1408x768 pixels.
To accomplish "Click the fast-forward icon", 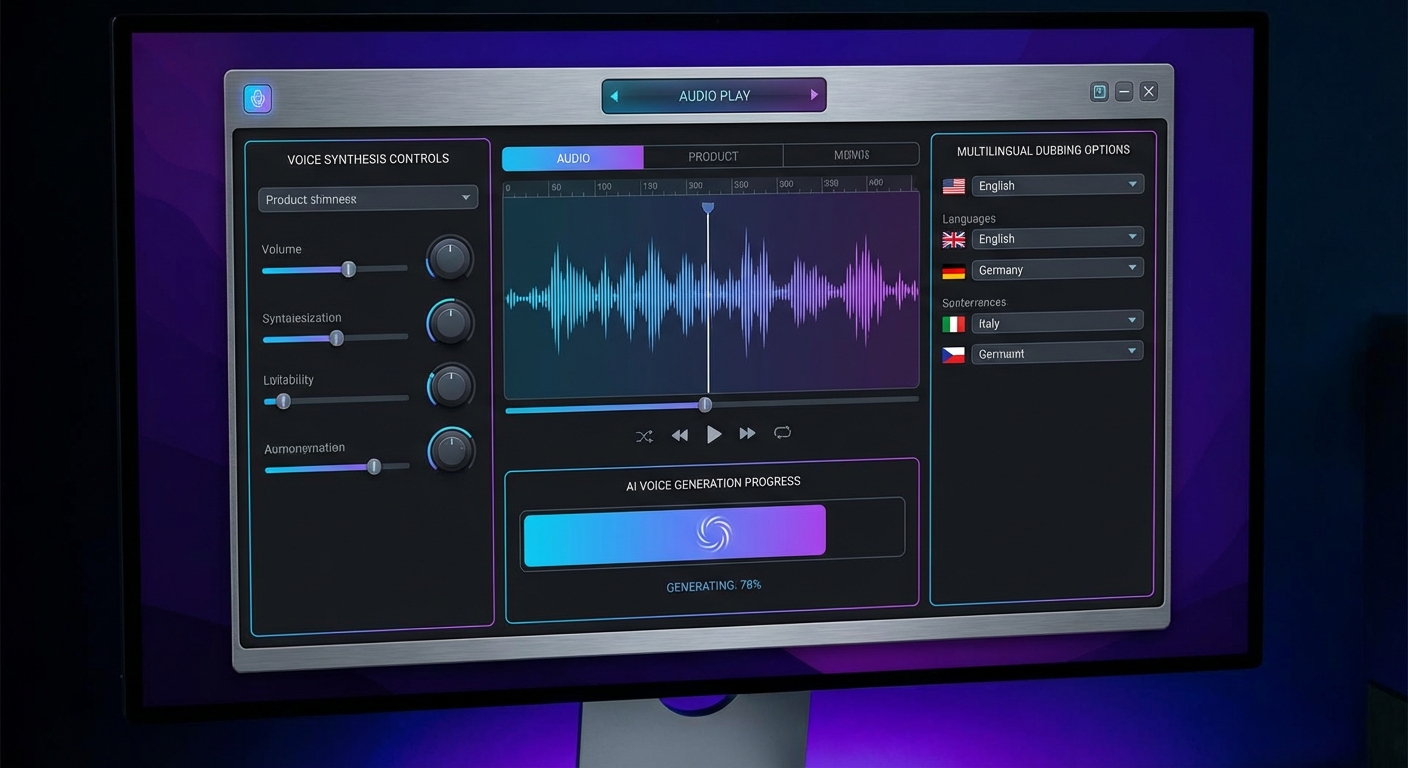I will [747, 434].
